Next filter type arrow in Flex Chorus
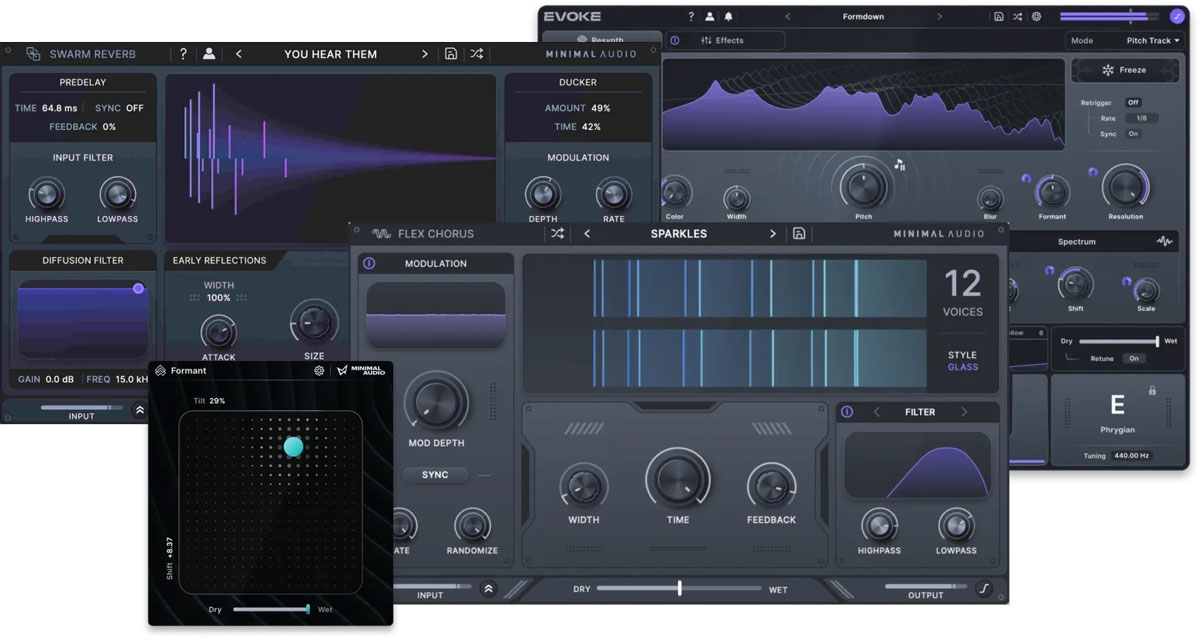Viewport: 1200px width, 638px height. click(x=964, y=412)
